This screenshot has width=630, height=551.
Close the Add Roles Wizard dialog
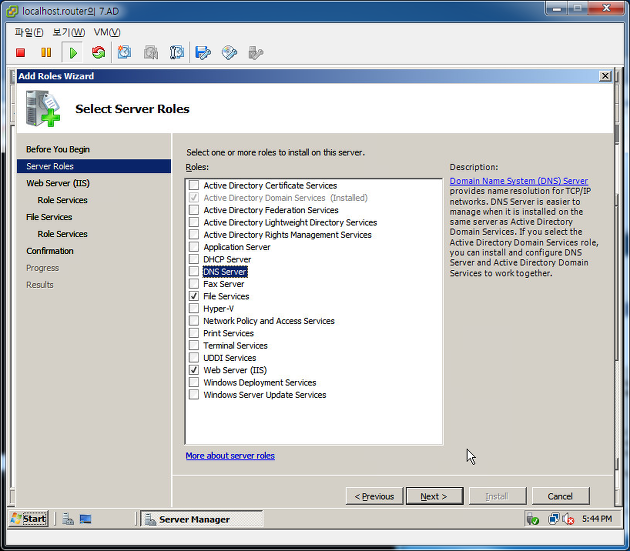pos(605,76)
